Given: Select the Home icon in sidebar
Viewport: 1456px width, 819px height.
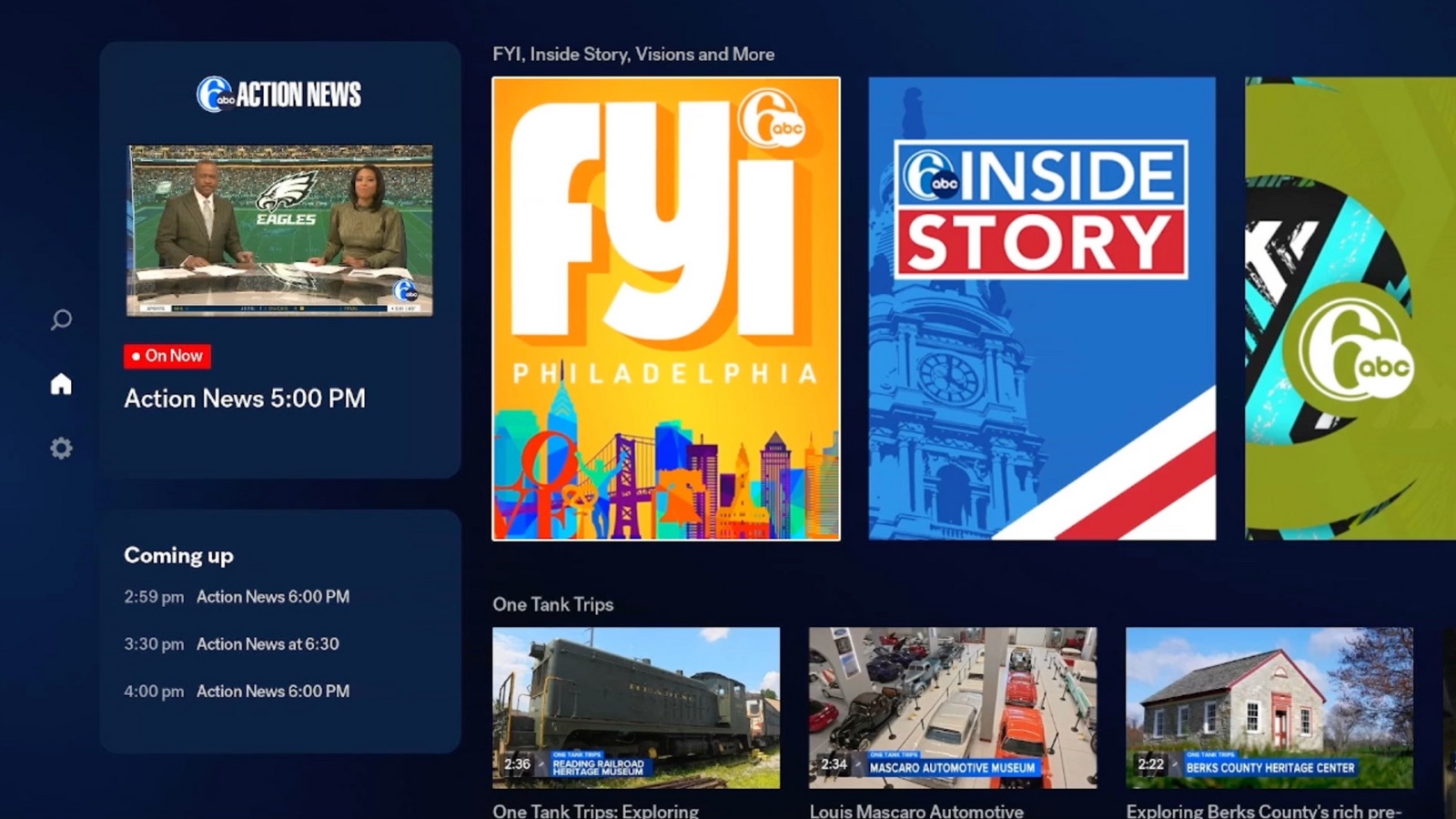Looking at the screenshot, I should click(x=61, y=384).
